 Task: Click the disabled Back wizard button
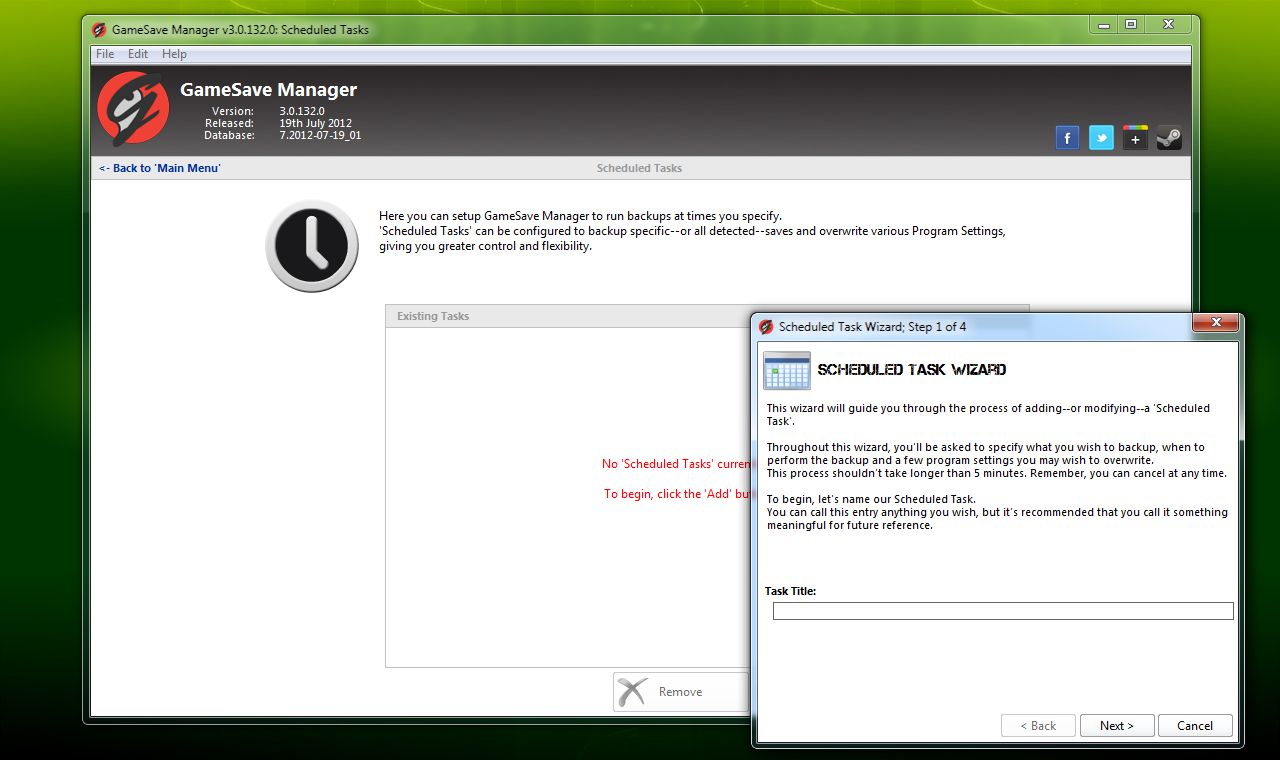click(x=1038, y=726)
